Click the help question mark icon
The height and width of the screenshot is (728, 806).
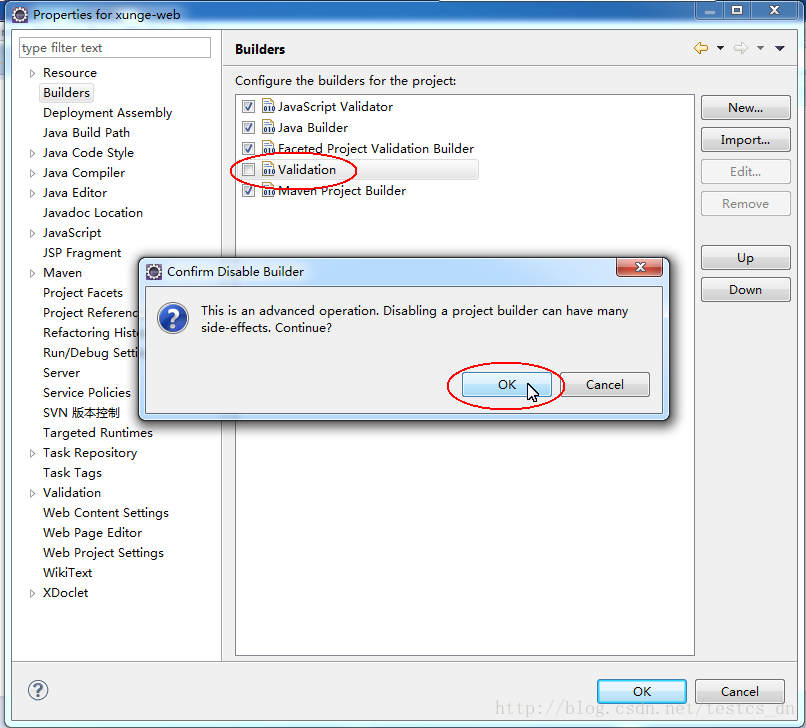click(x=38, y=690)
